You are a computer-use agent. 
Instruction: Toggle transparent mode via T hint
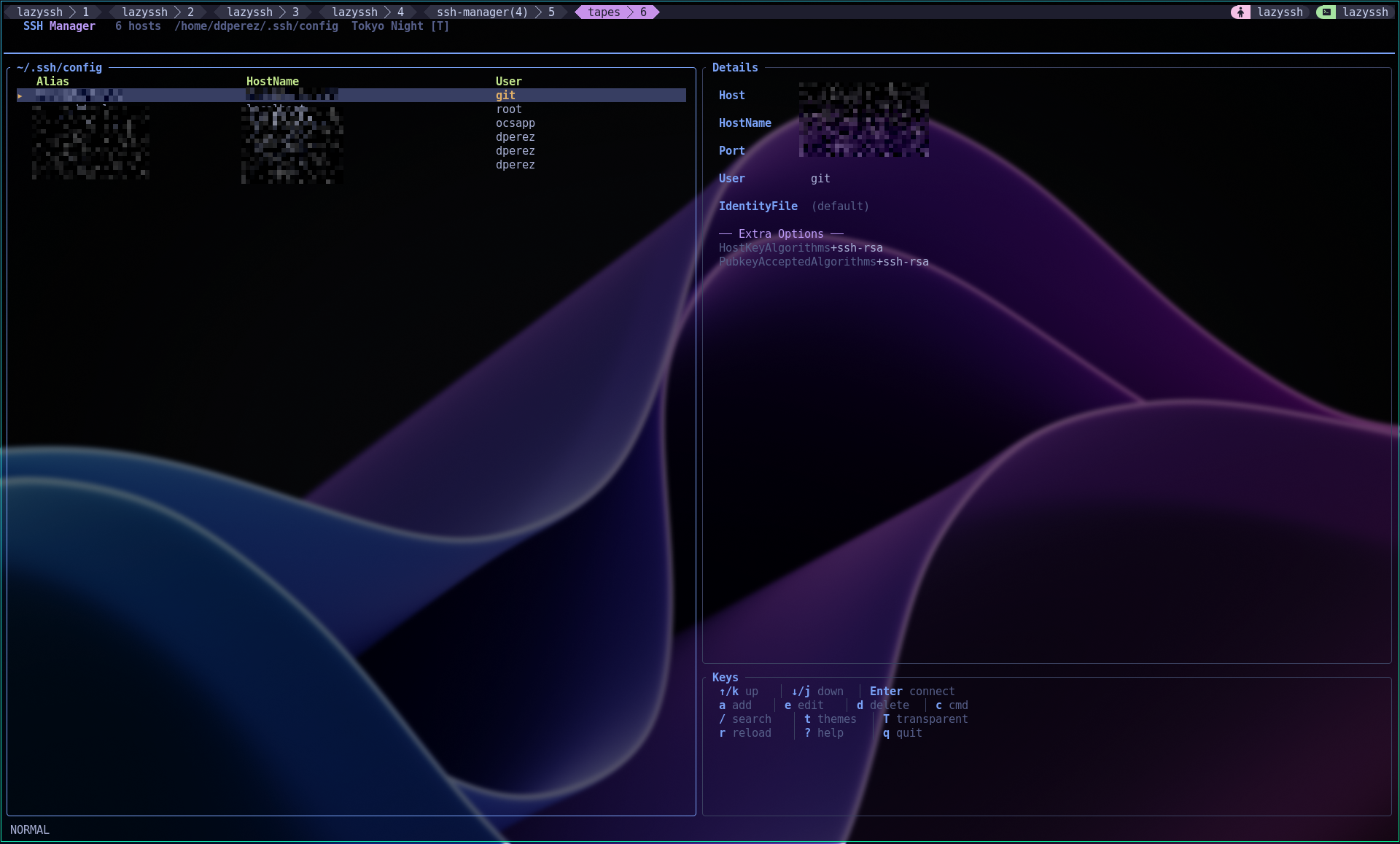click(925, 719)
